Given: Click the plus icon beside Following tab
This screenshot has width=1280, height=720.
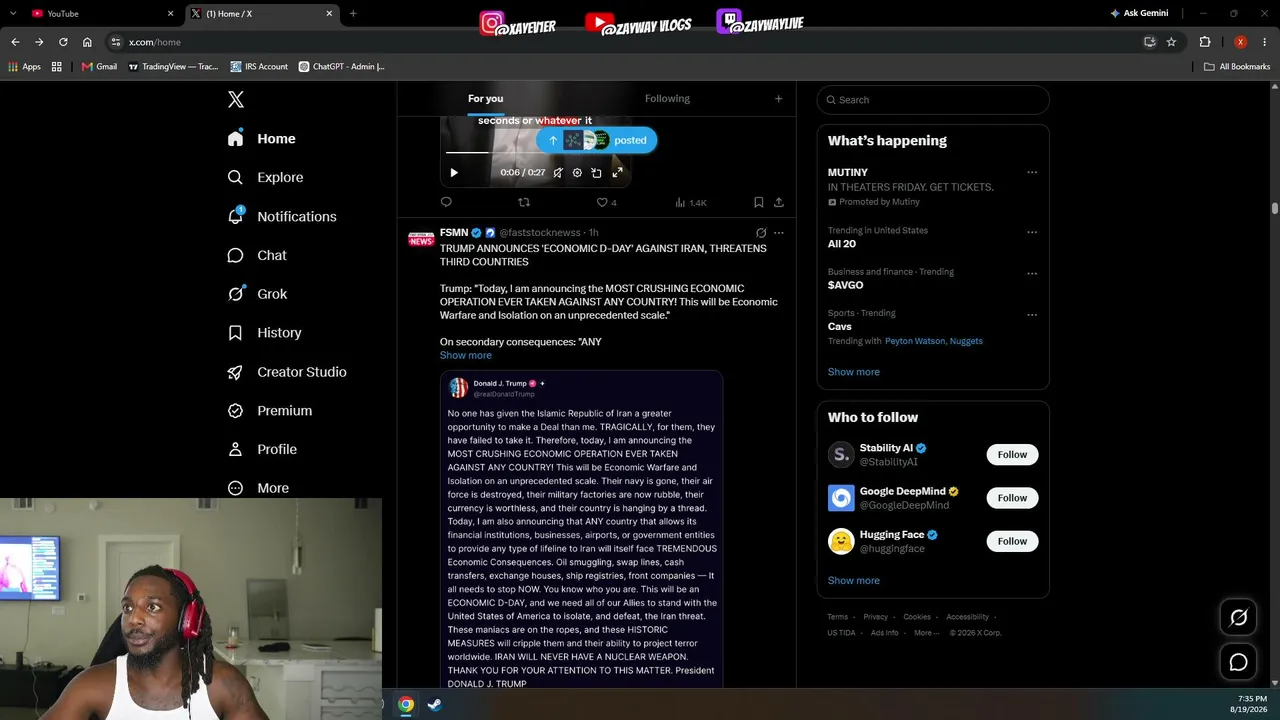Looking at the screenshot, I should pyautogui.click(x=778, y=98).
